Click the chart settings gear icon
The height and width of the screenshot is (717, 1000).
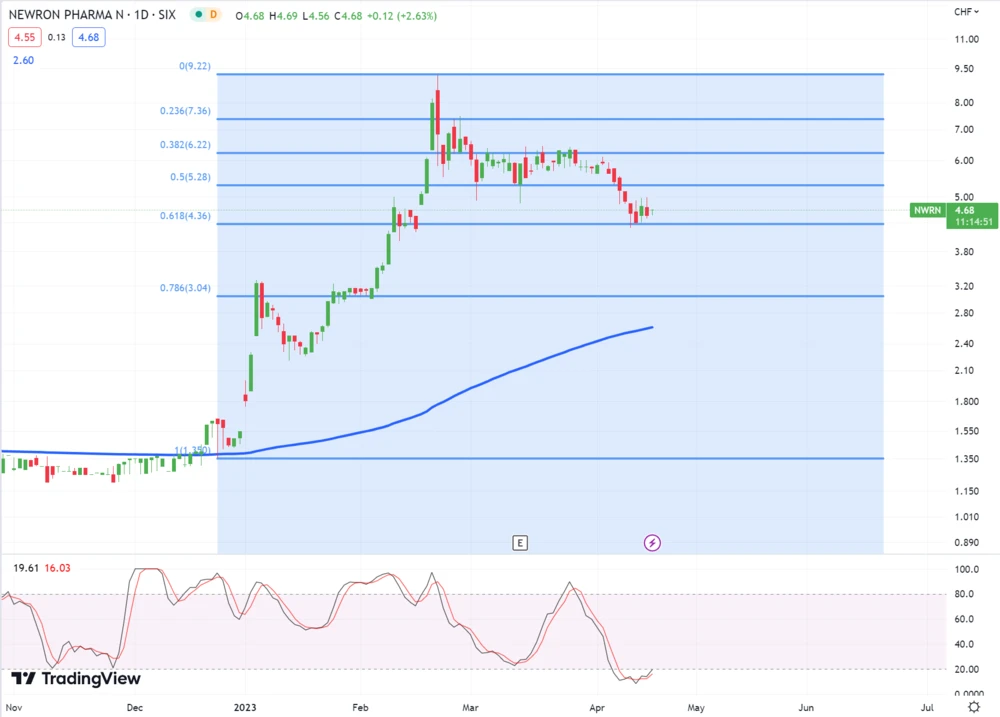pyautogui.click(x=974, y=707)
